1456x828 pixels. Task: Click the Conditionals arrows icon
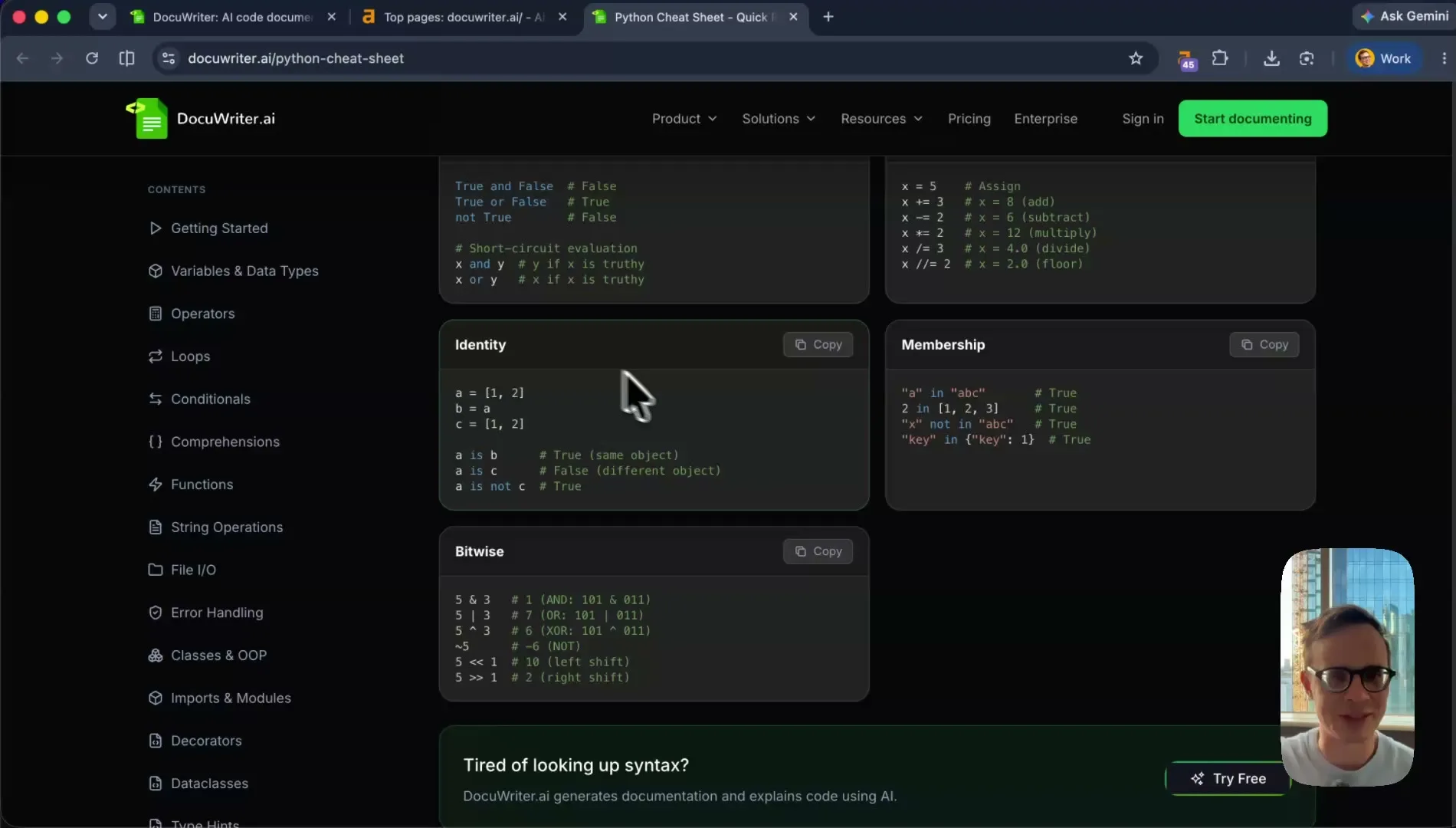pos(156,399)
